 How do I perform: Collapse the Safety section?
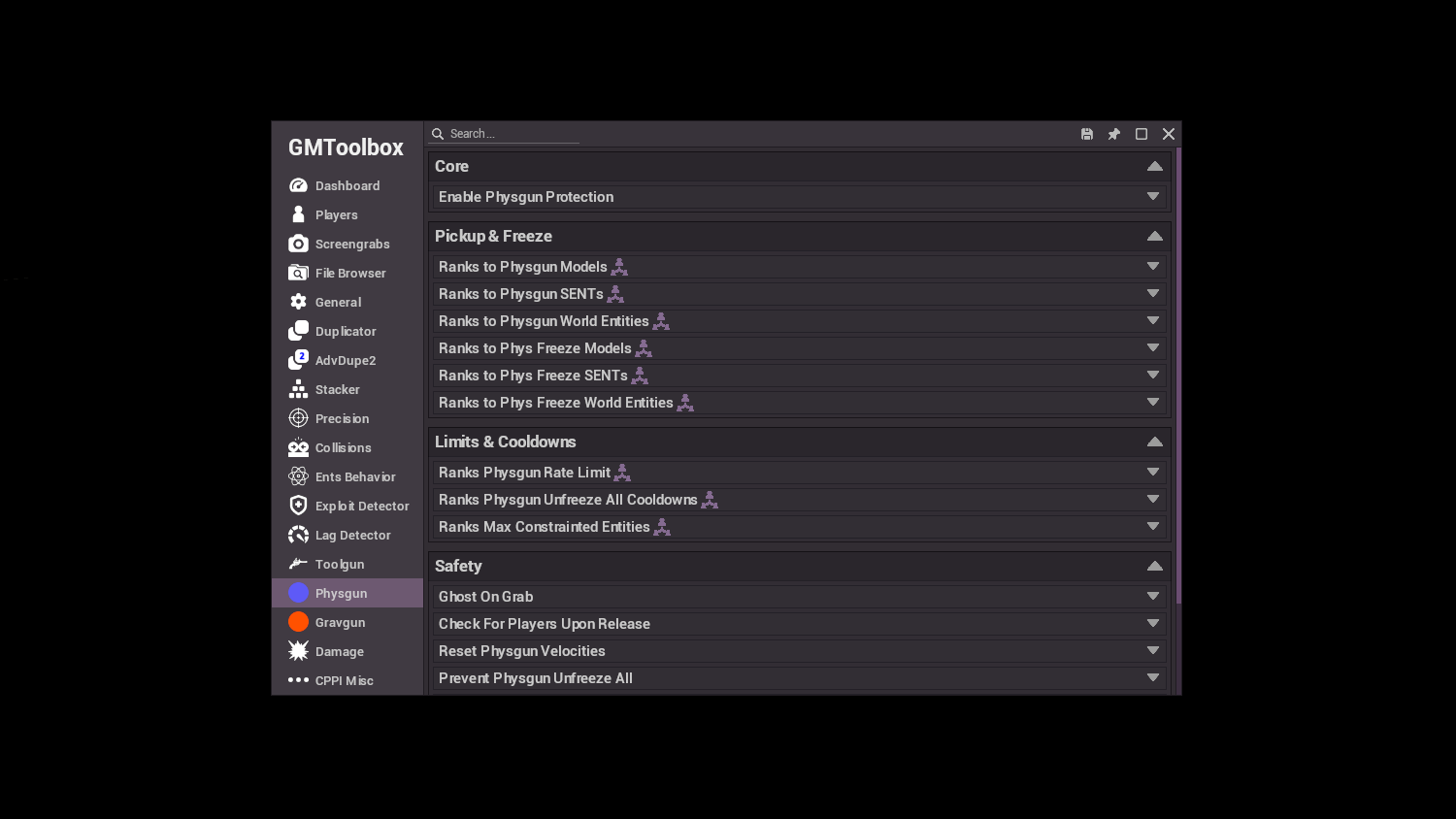pos(1155,566)
